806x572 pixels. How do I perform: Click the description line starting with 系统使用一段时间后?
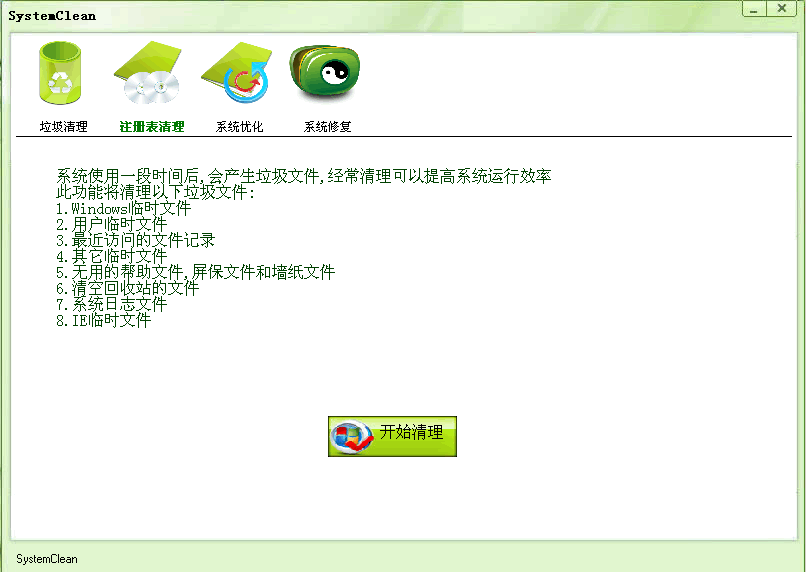[x=304, y=176]
